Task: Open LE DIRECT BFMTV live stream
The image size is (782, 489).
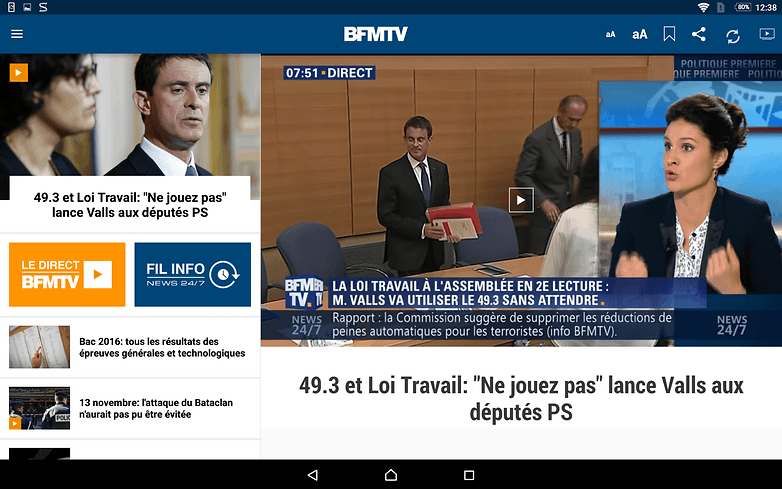Action: tap(67, 274)
